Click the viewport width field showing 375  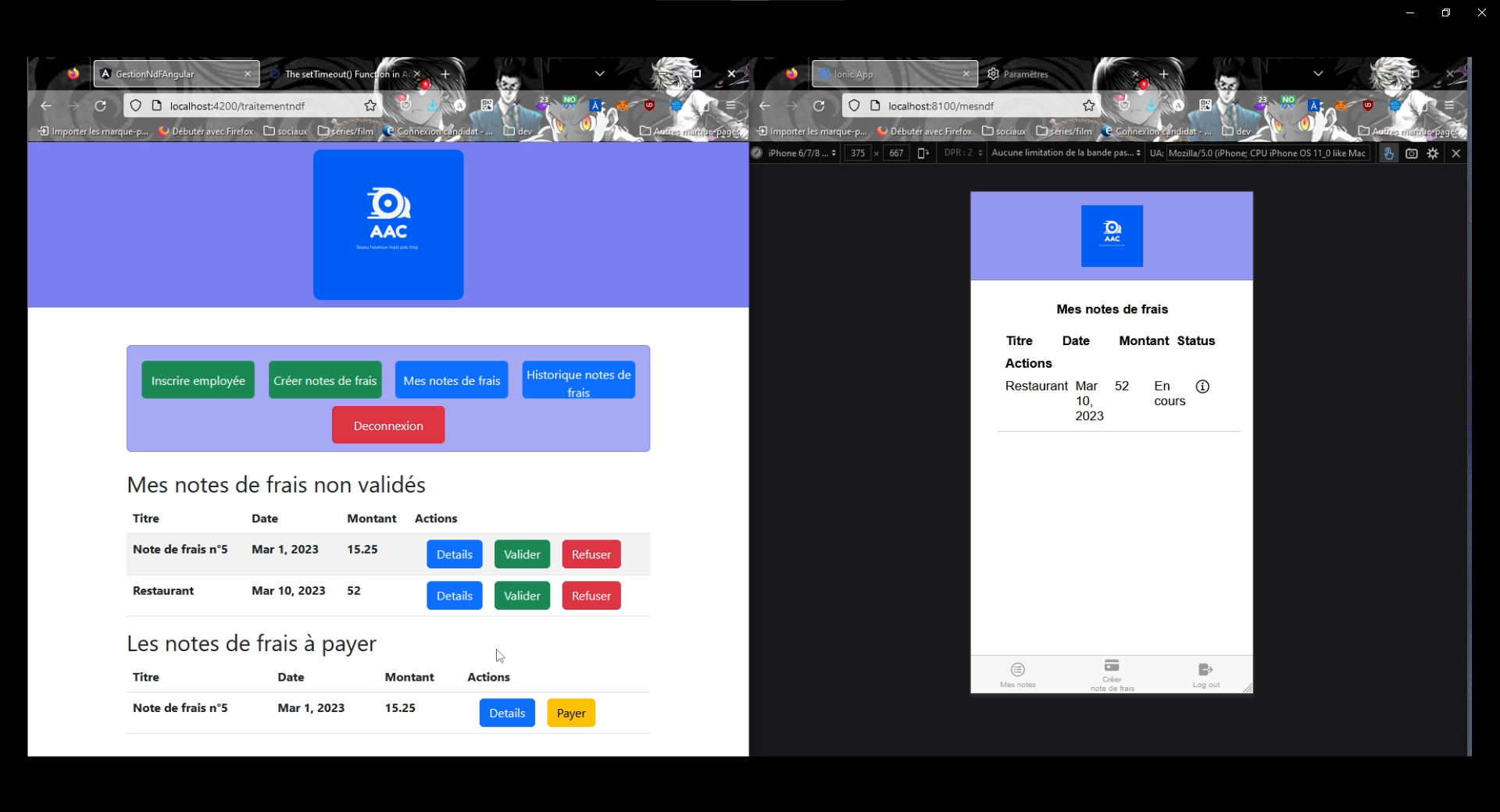coord(858,154)
